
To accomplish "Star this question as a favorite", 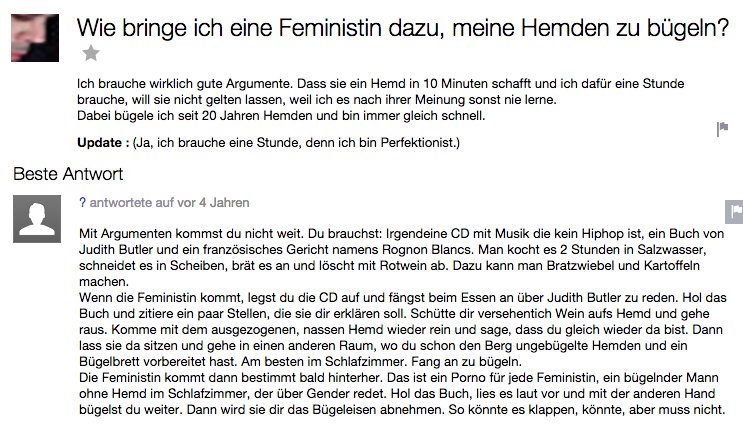I will pyautogui.click(x=91, y=53).
